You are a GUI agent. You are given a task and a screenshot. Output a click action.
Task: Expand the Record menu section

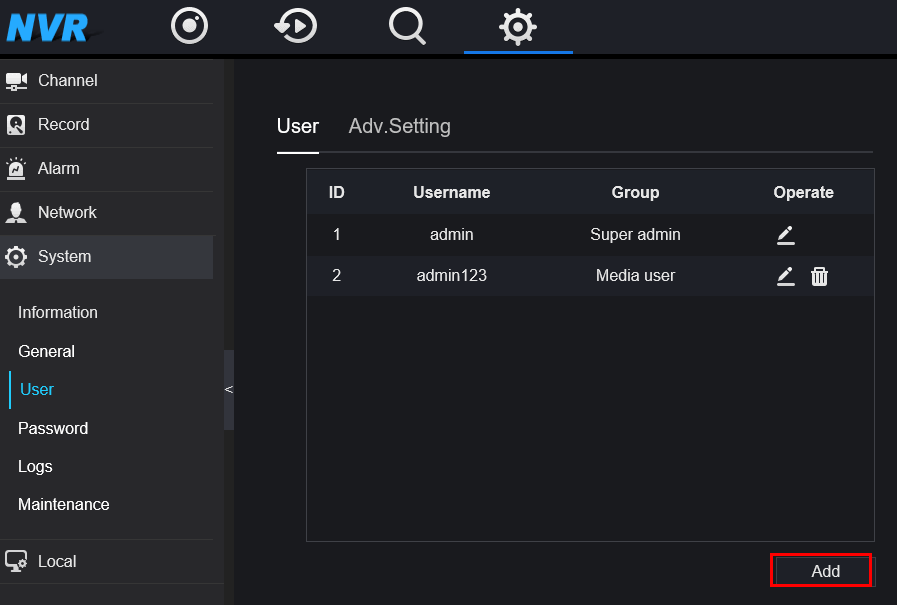point(63,125)
